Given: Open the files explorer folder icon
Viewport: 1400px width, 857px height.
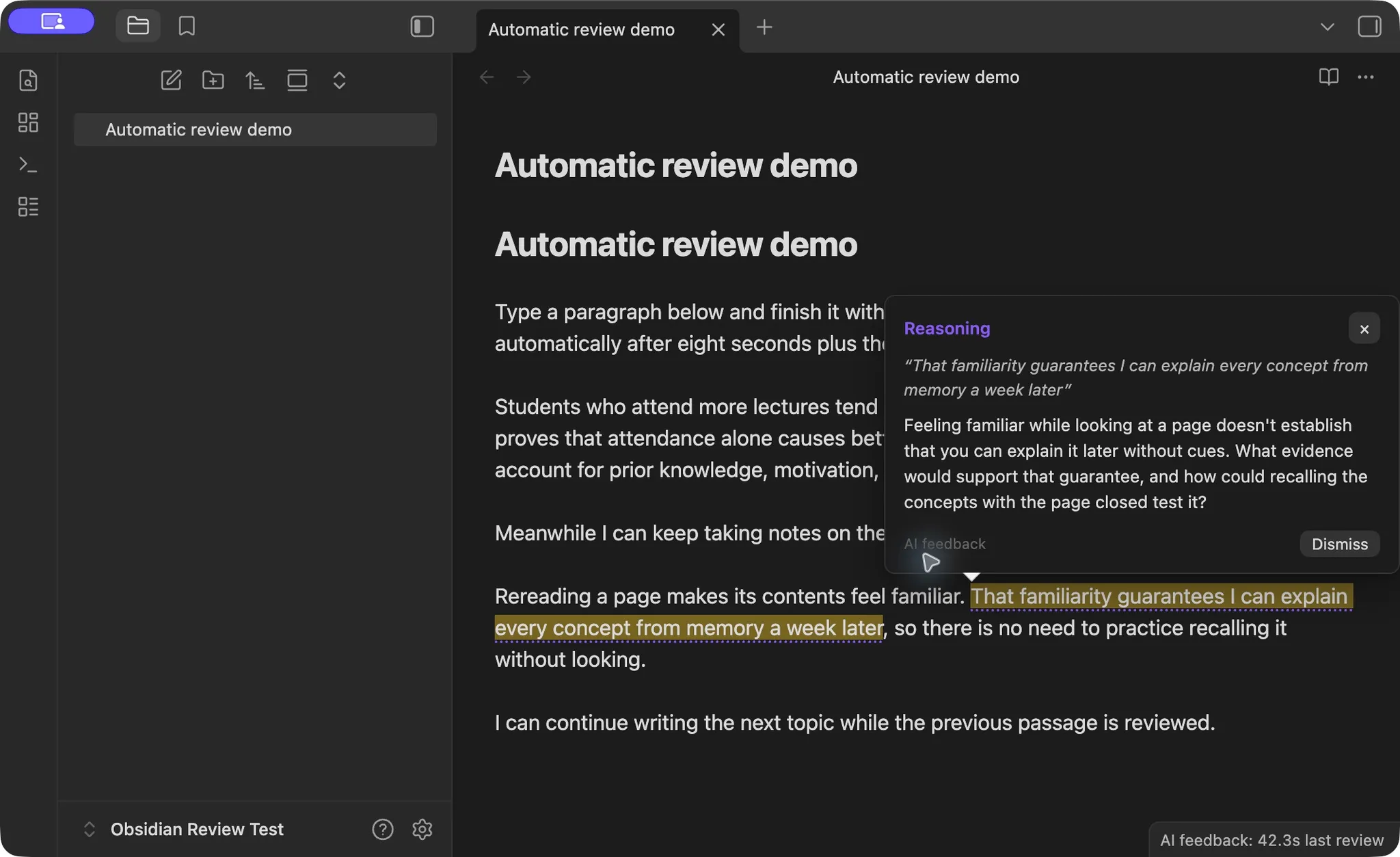Looking at the screenshot, I should pos(138,26).
